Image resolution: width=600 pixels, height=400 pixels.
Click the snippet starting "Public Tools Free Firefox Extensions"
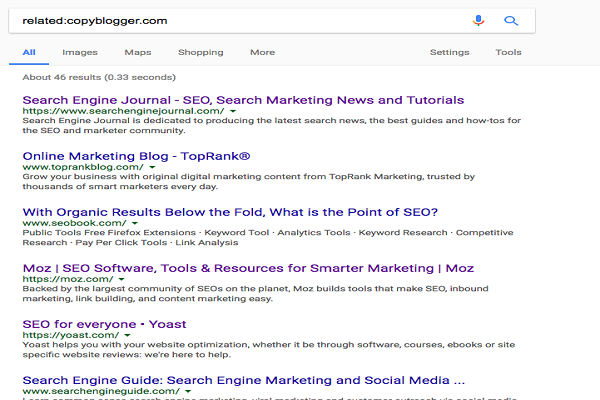[x=268, y=237]
